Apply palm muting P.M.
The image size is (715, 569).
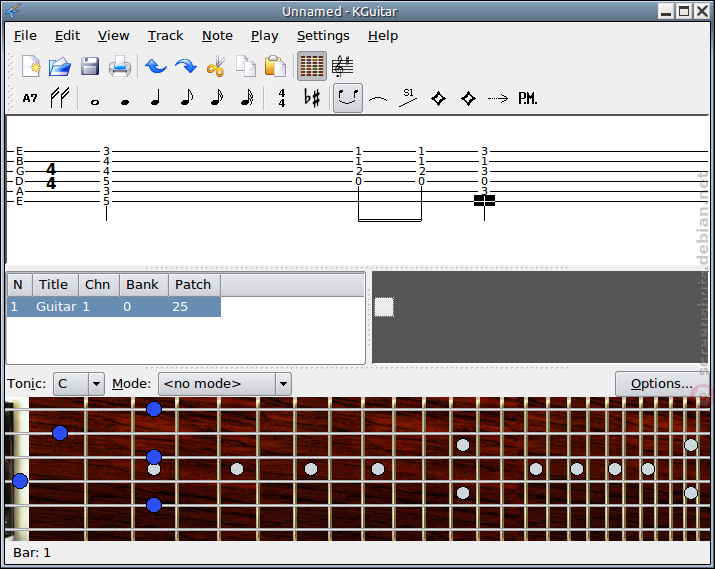(528, 98)
